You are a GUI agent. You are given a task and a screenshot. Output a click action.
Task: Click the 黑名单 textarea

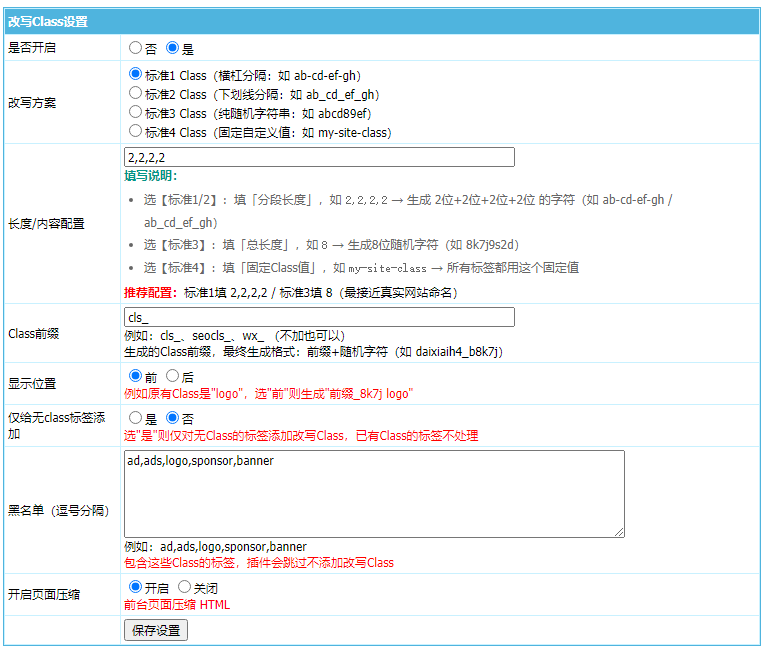pyautogui.click(x=374, y=494)
